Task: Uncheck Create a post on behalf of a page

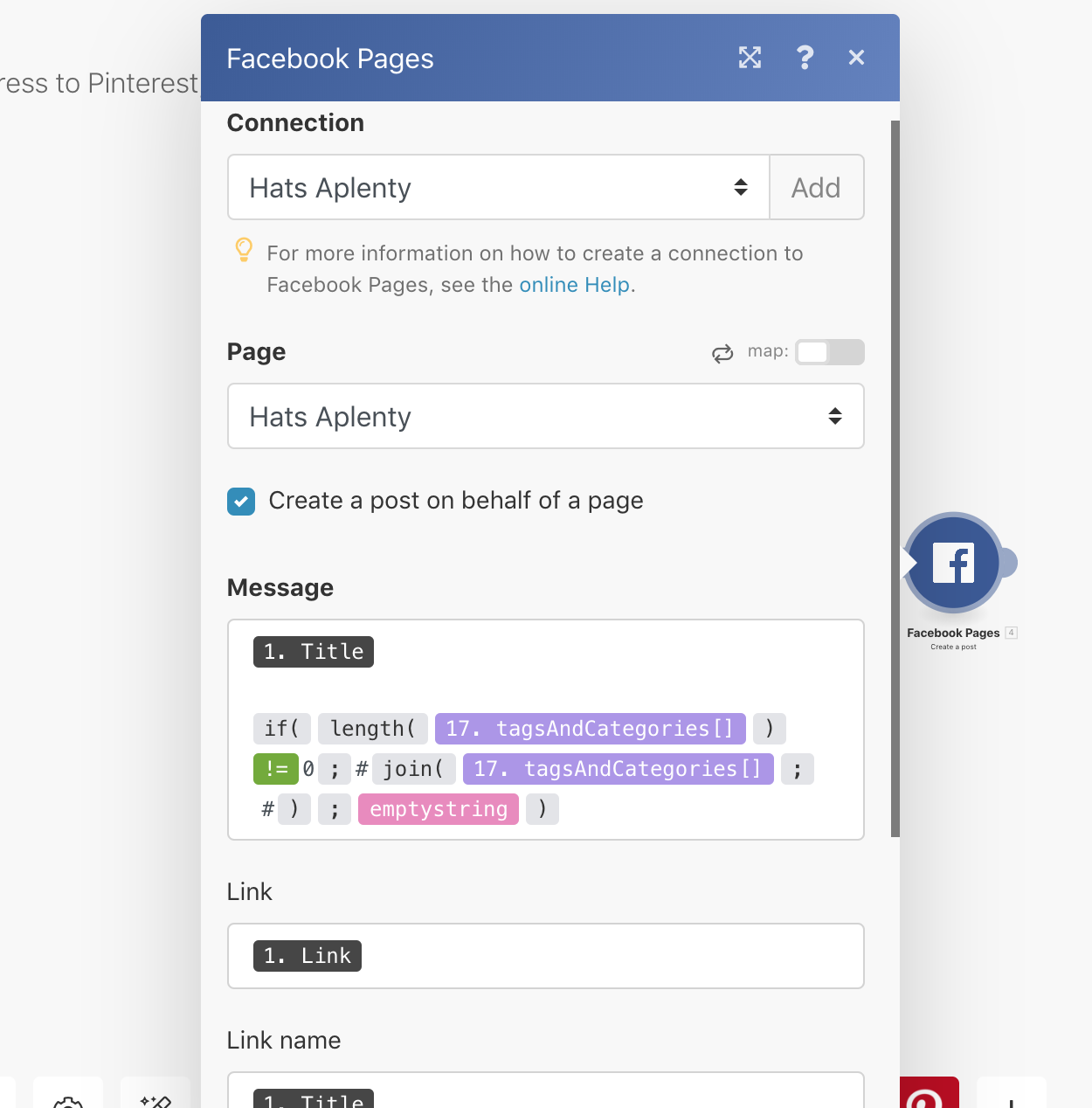Action: (240, 501)
